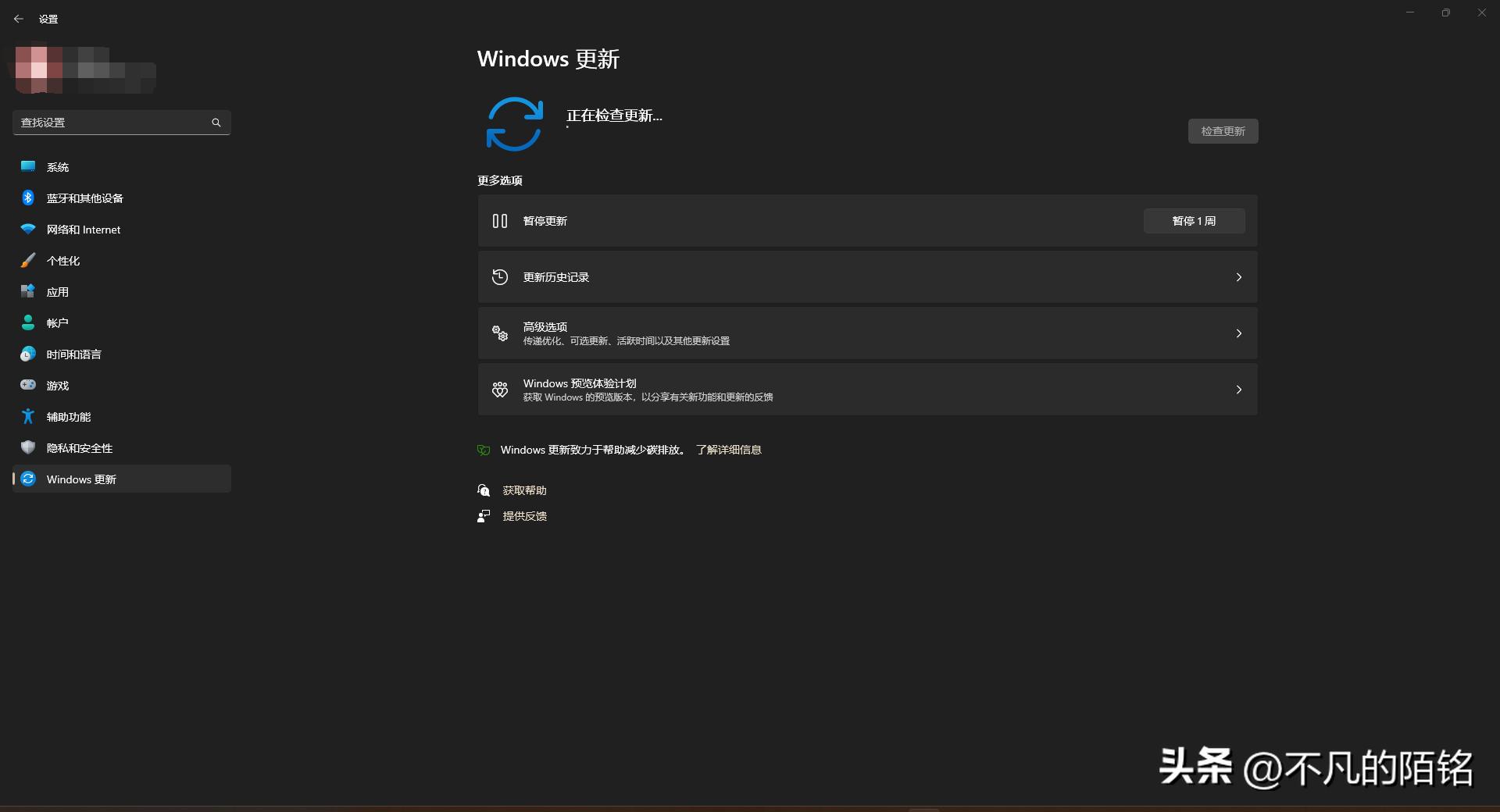The width and height of the screenshot is (1500, 812).
Task: Expand 更新历史记录 chevron
Action: click(1238, 277)
